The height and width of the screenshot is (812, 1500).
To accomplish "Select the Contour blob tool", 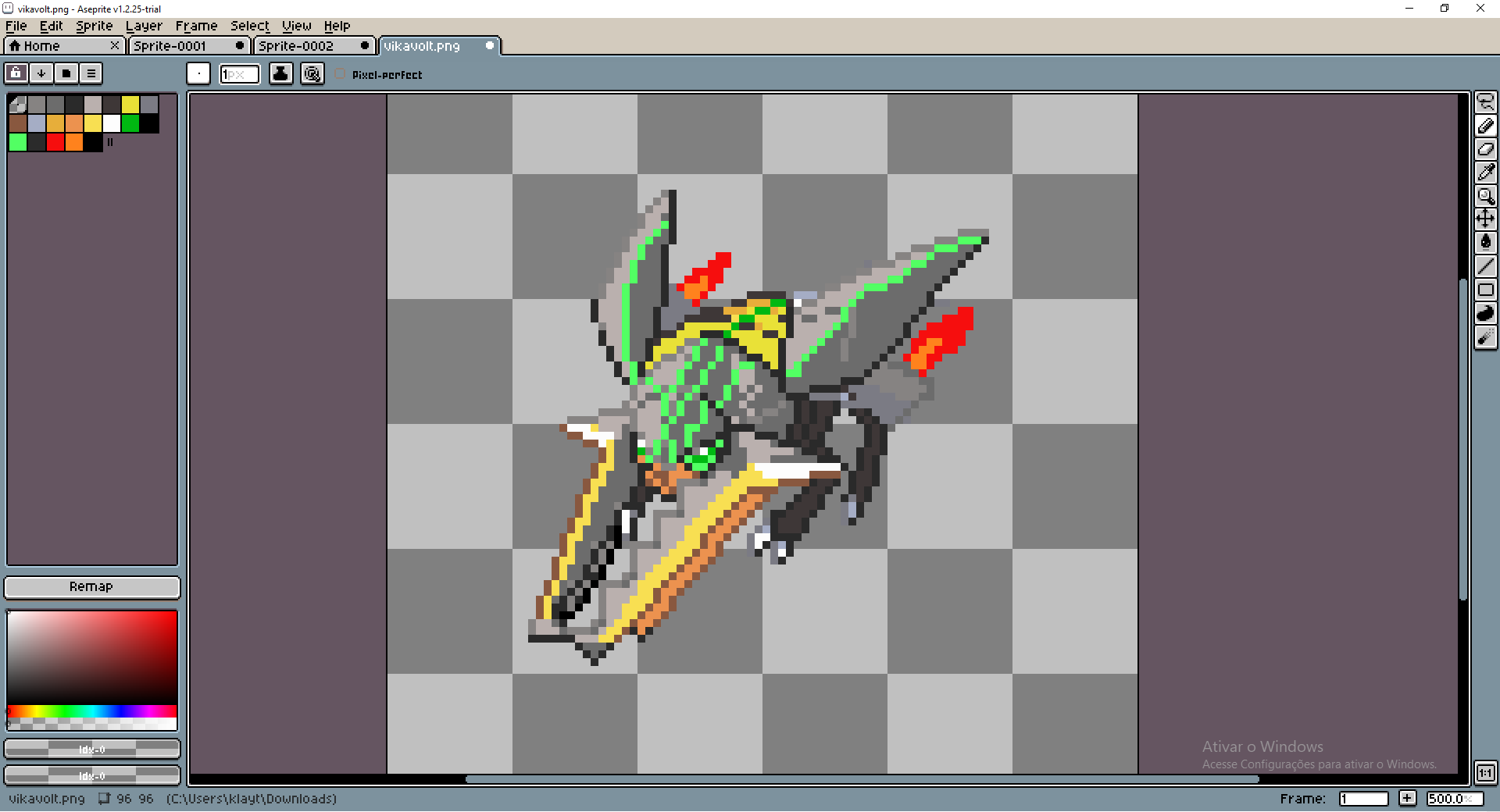I will (1485, 313).
